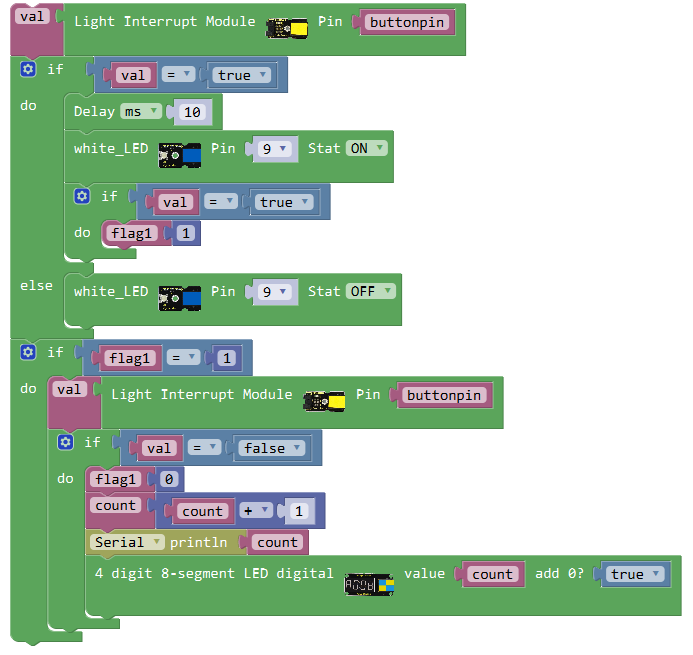The width and height of the screenshot is (693, 655).
Task: Click the else label of first if block
Action: coord(36,286)
